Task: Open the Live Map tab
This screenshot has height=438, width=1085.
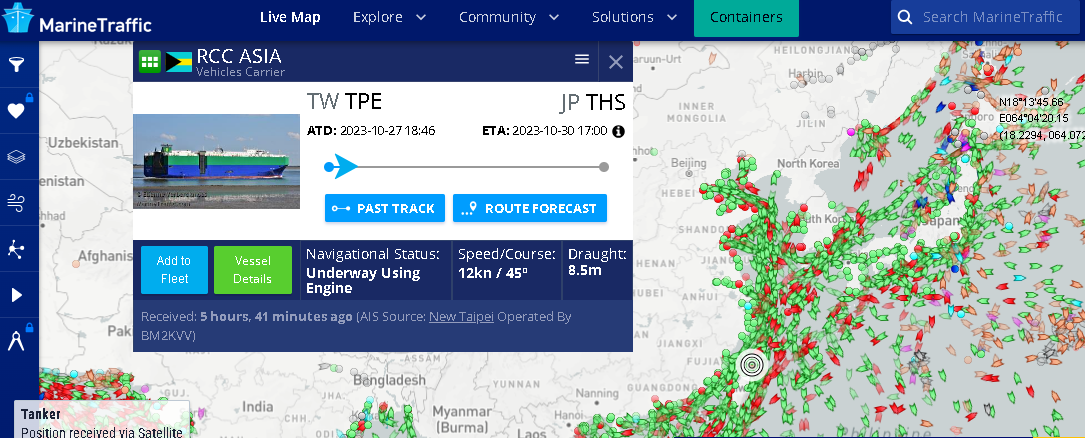Action: pyautogui.click(x=290, y=17)
